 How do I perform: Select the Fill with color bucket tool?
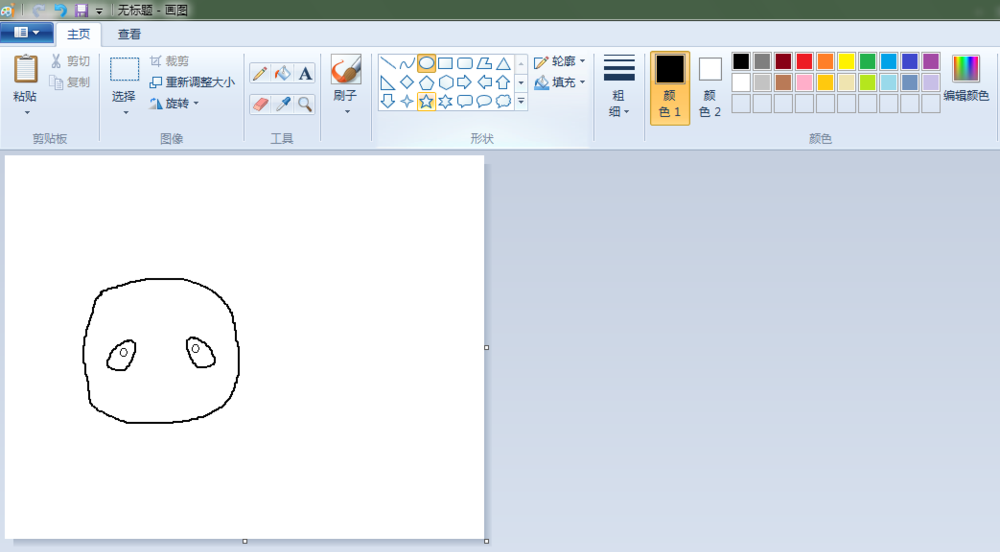[x=283, y=73]
